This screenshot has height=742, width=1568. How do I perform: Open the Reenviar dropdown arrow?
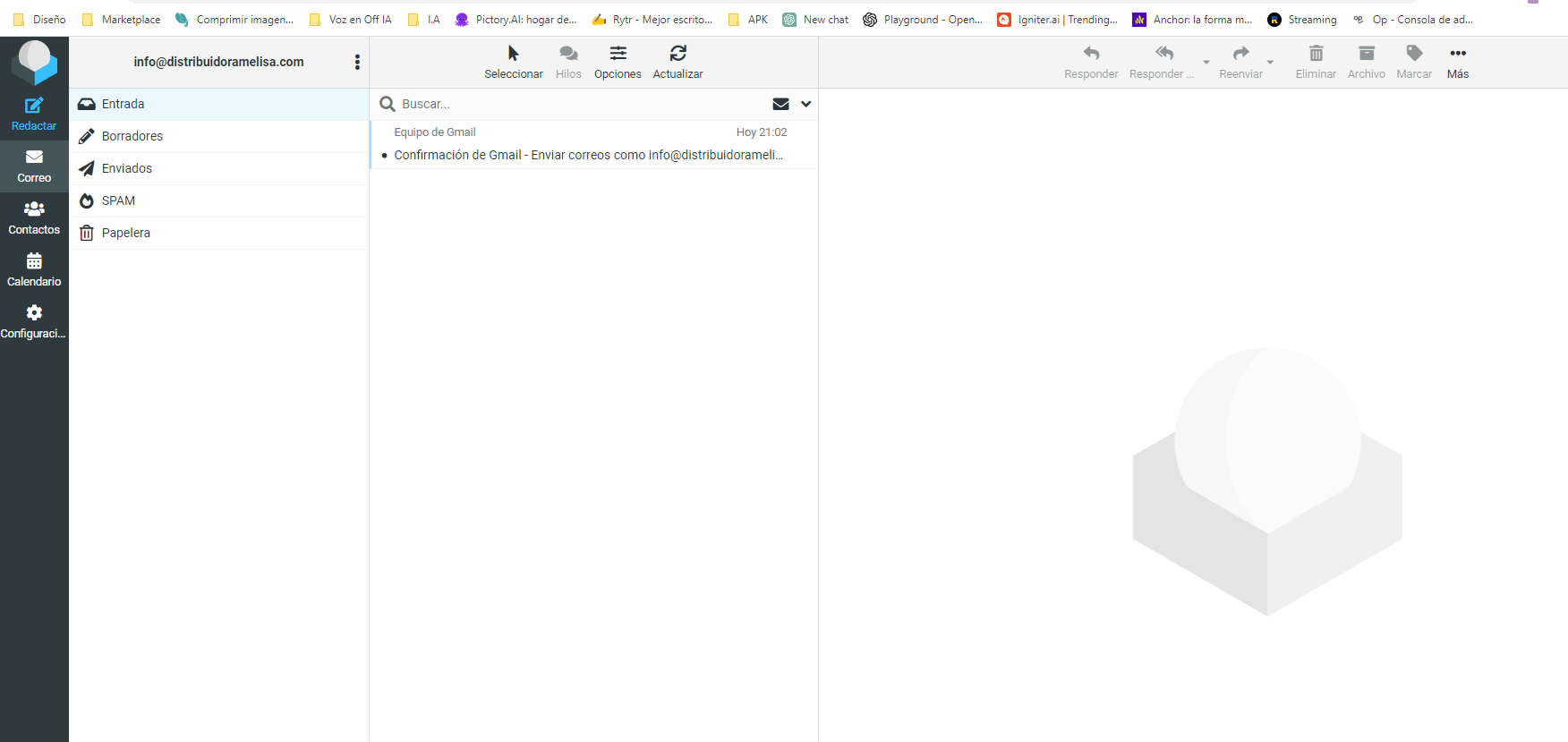tap(1270, 63)
